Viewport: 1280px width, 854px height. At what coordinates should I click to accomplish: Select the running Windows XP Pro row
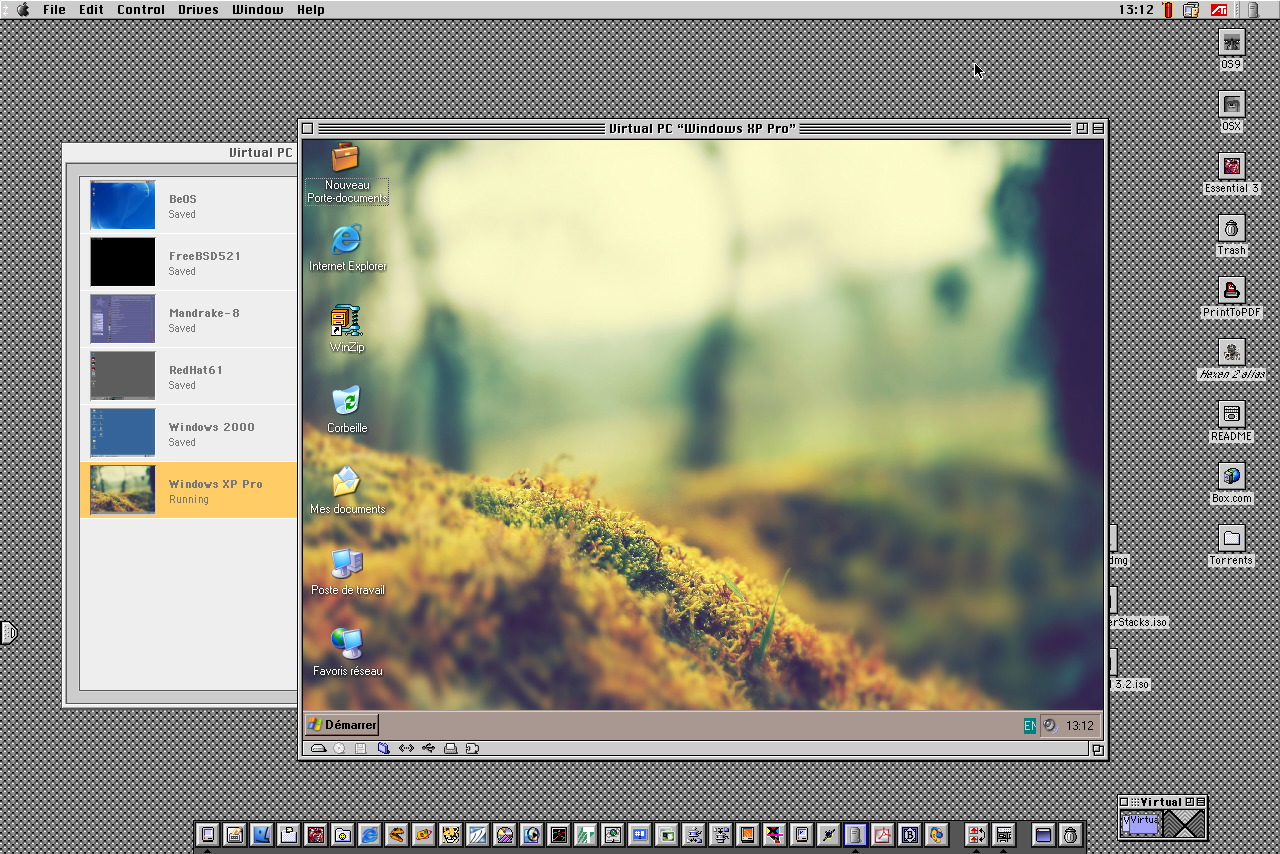coord(188,490)
